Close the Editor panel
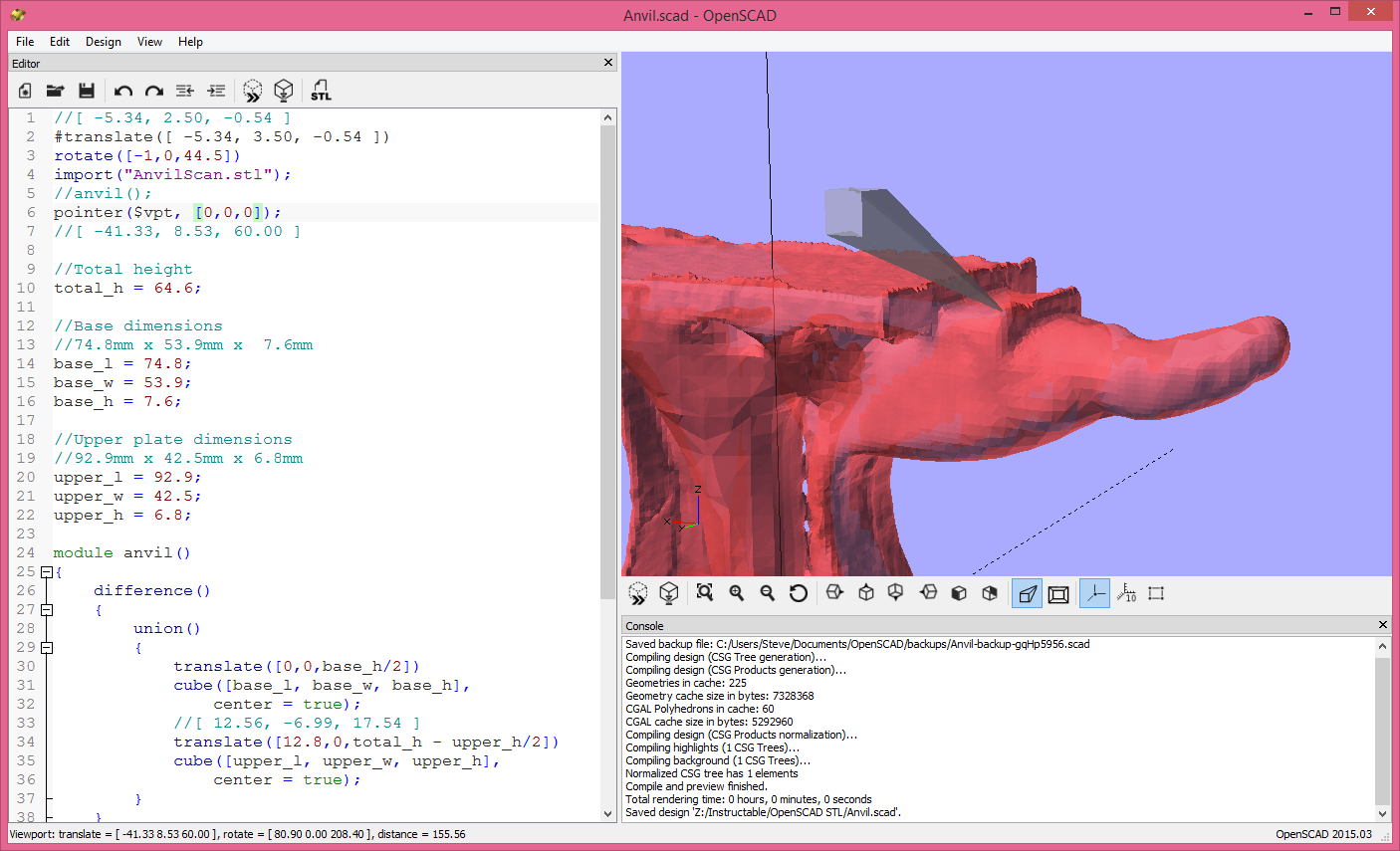 (x=607, y=62)
